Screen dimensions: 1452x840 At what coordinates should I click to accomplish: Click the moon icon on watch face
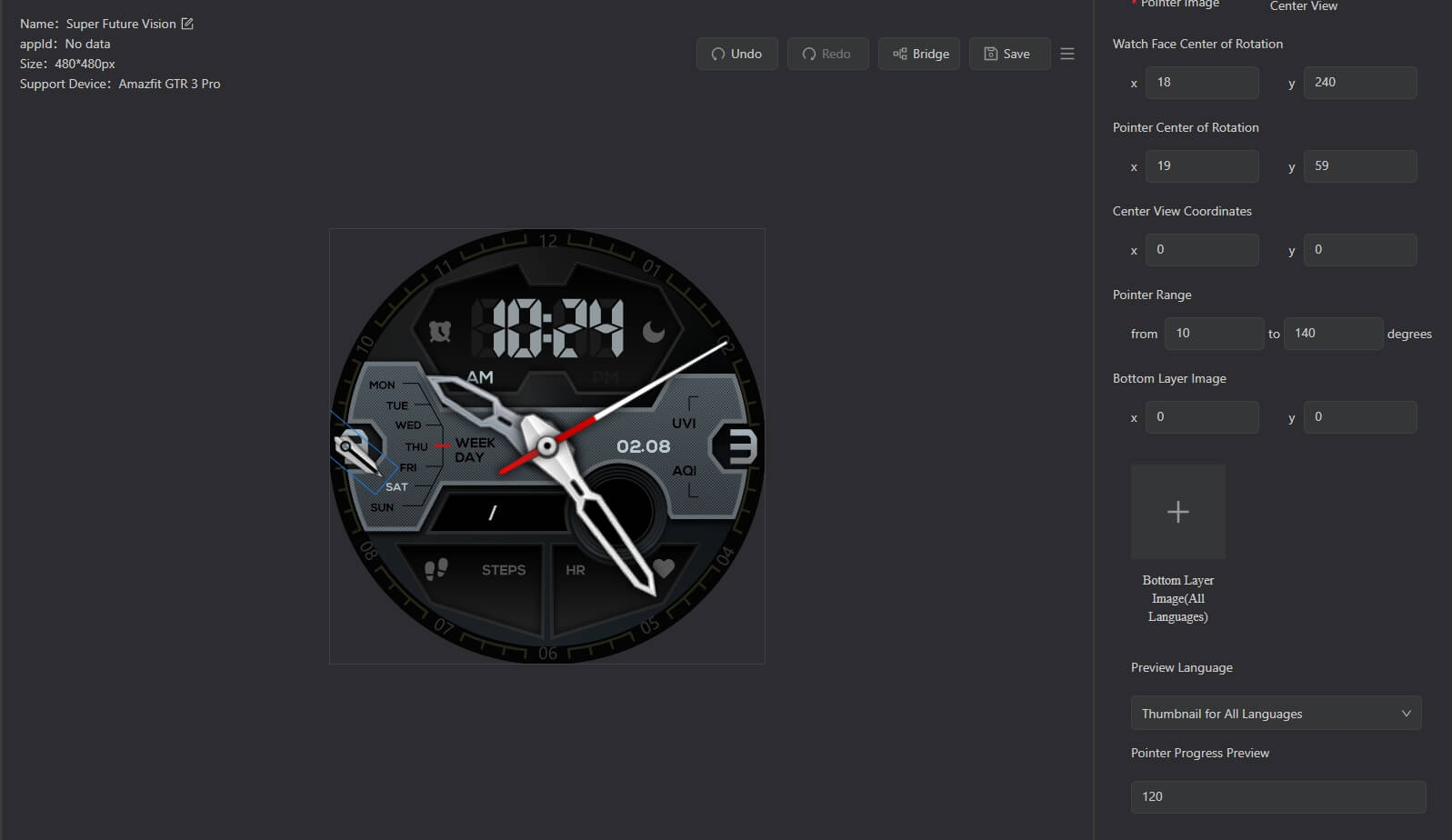point(654,332)
